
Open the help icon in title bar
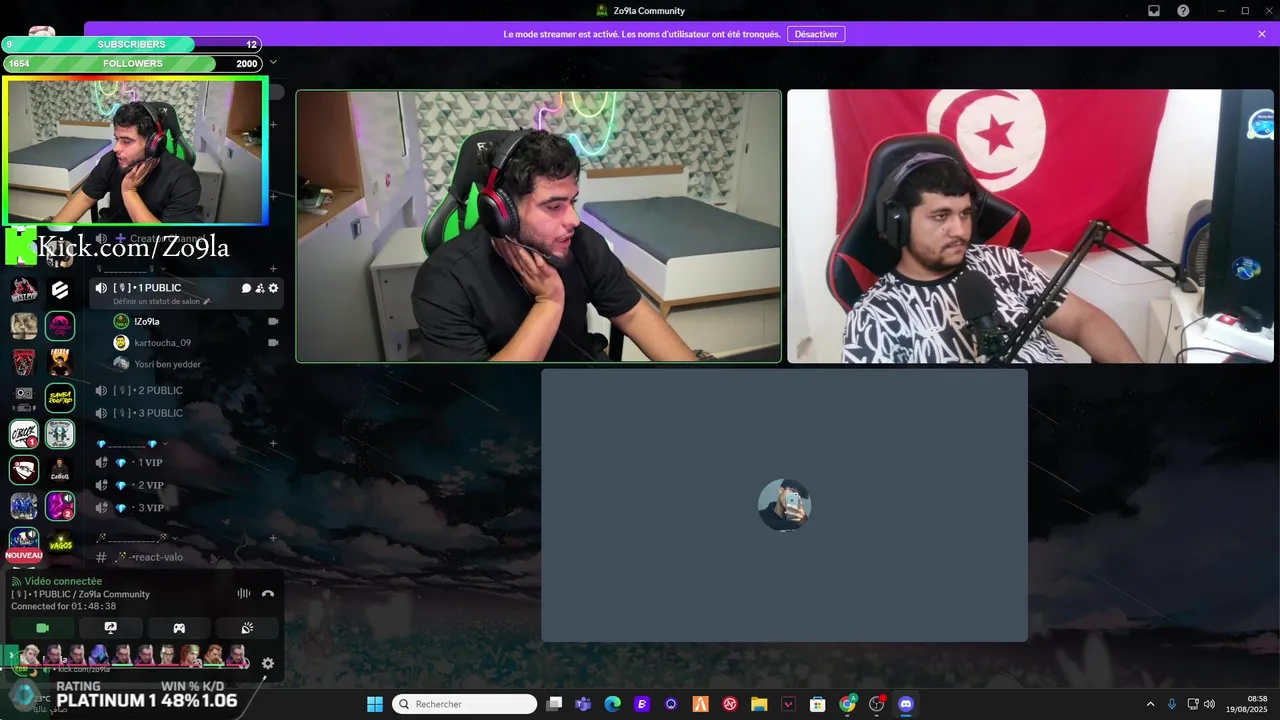click(1183, 11)
